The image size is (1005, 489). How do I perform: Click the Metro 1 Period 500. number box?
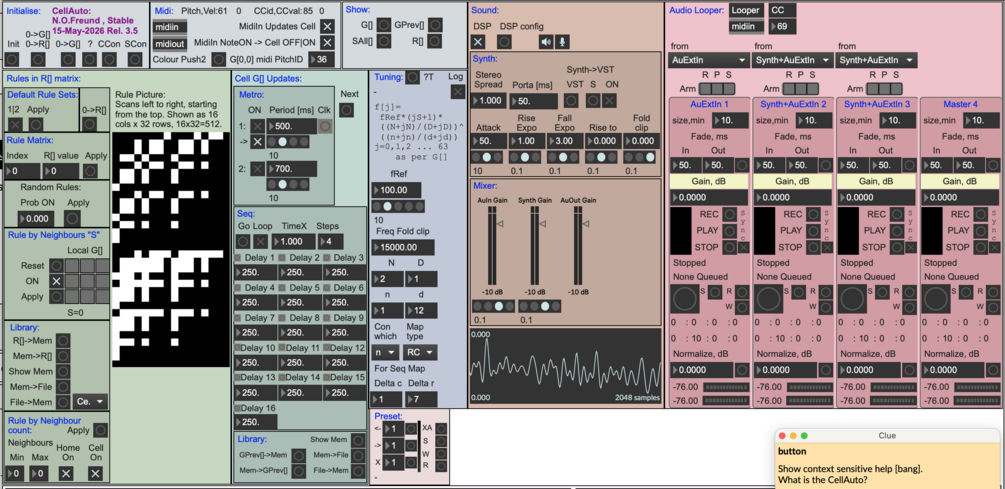coord(292,126)
